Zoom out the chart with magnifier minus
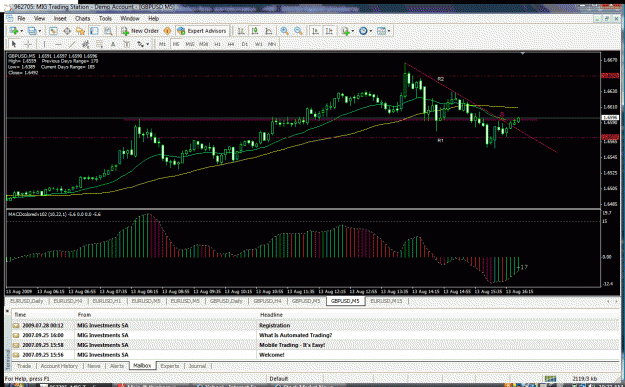Screen dimensions: 625x387 pos(298,31)
